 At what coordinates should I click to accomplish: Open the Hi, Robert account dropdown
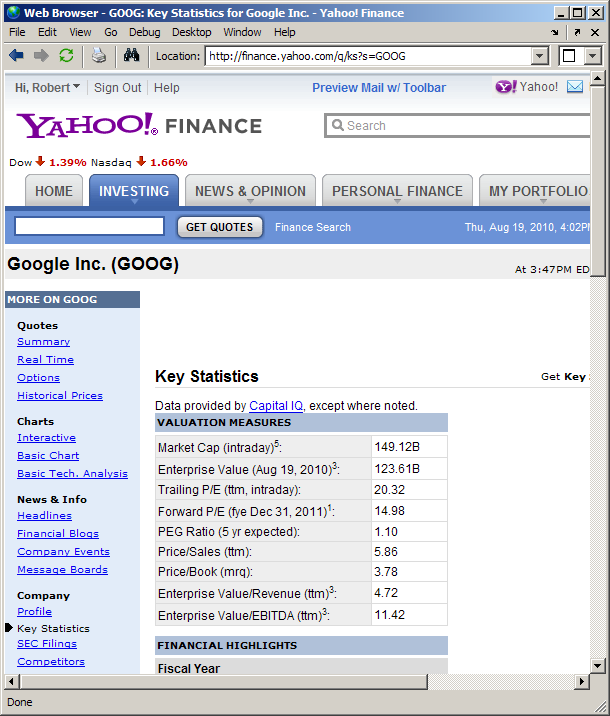48,88
